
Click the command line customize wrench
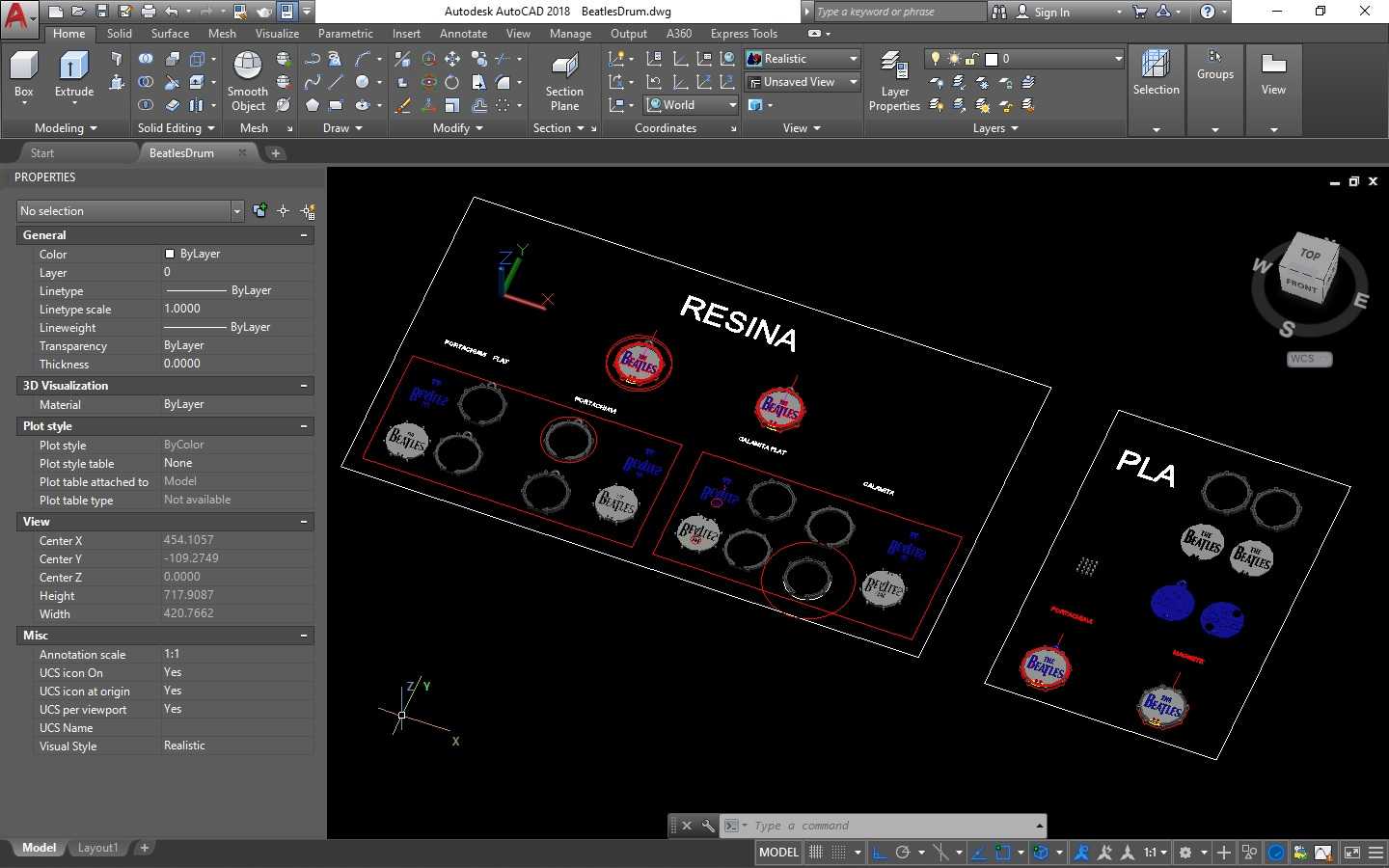click(708, 826)
